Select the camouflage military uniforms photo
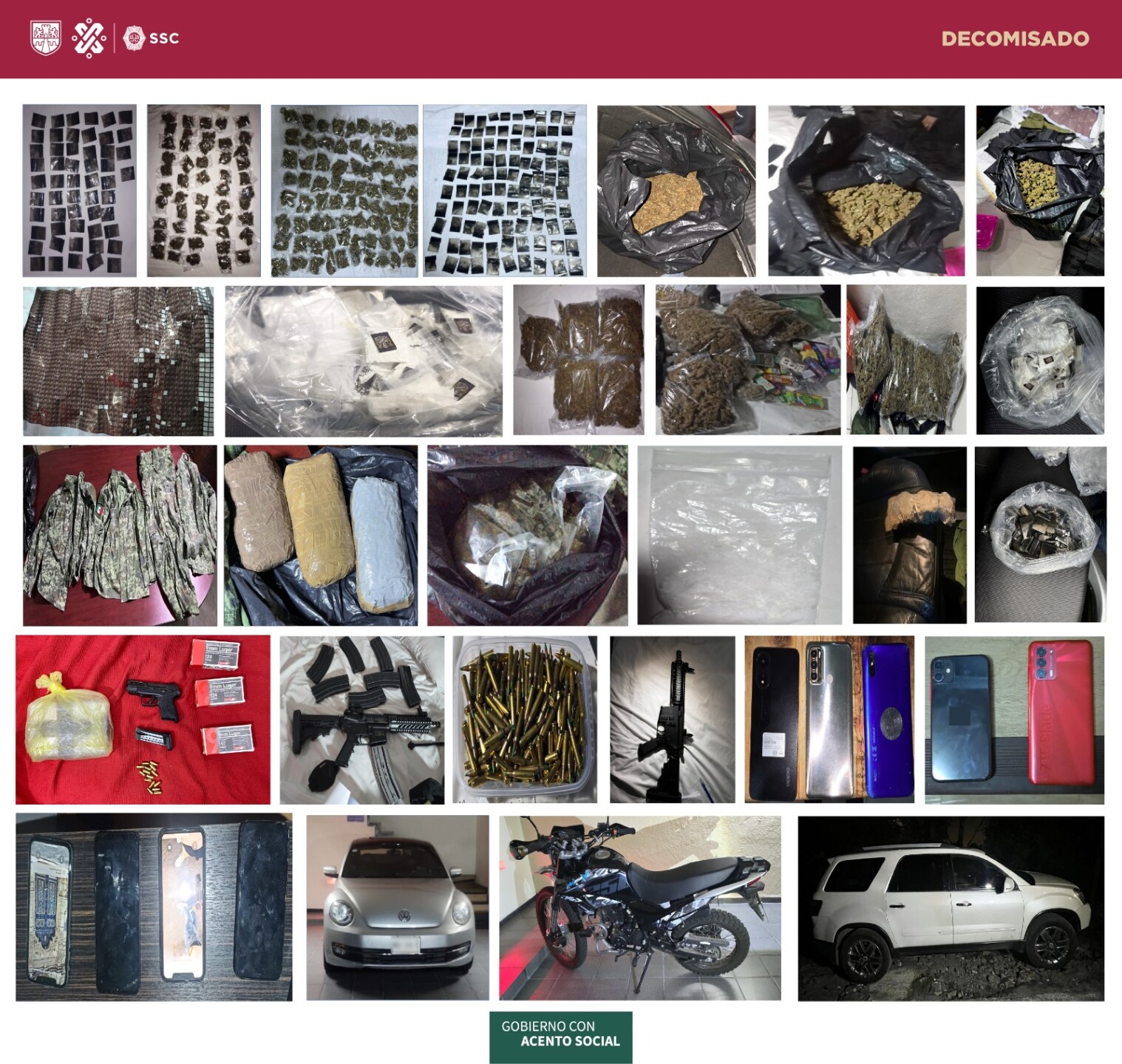 pyautogui.click(x=120, y=535)
